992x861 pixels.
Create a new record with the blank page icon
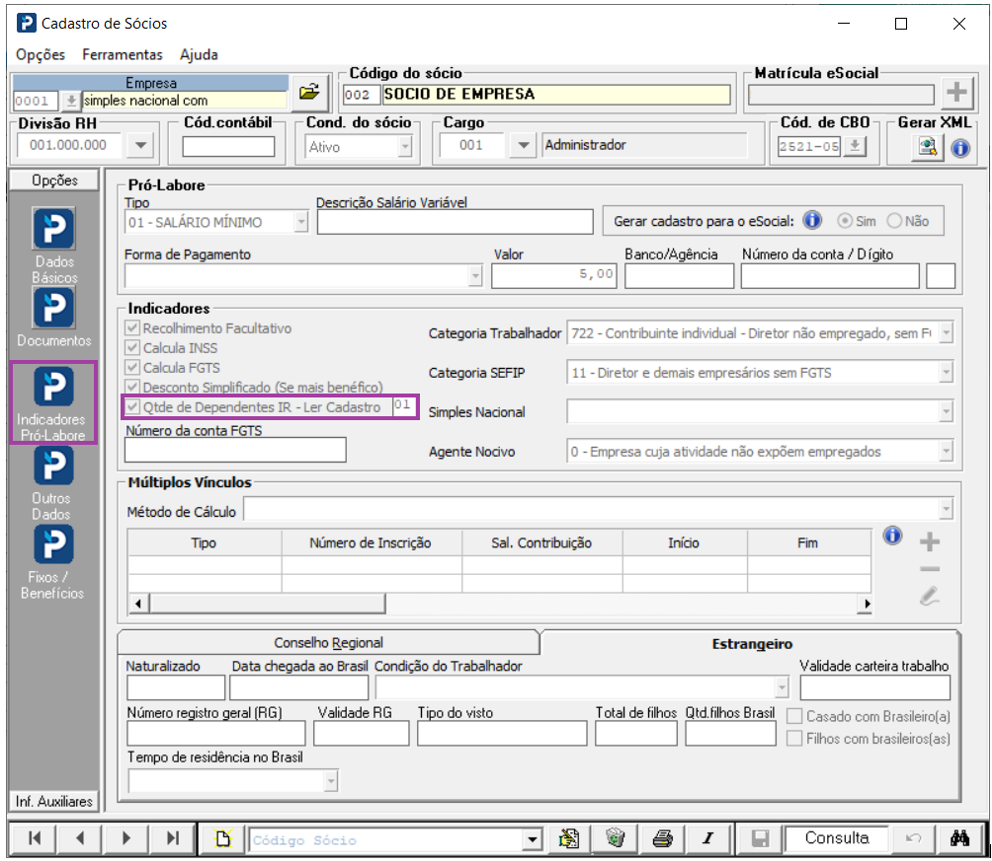tap(223, 839)
